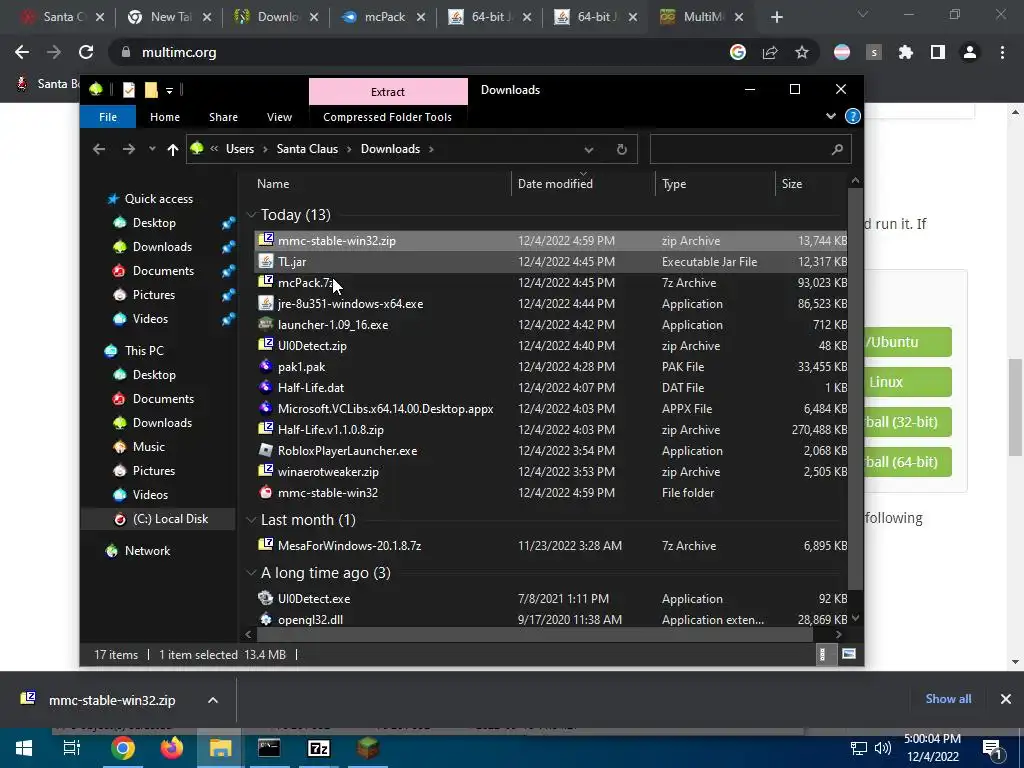Collapse the Today (13) group
Viewport: 1024px width, 768px height.
251,215
